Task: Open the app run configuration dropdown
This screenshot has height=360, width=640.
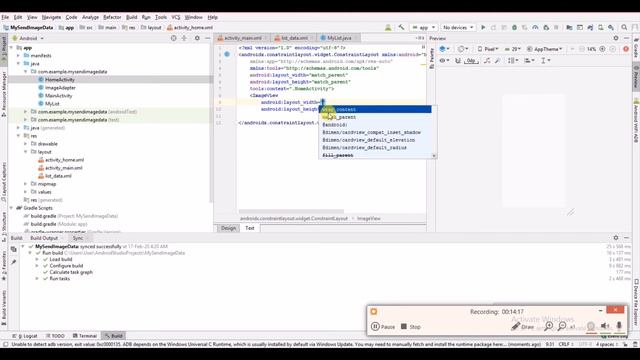Action: click(x=424, y=27)
